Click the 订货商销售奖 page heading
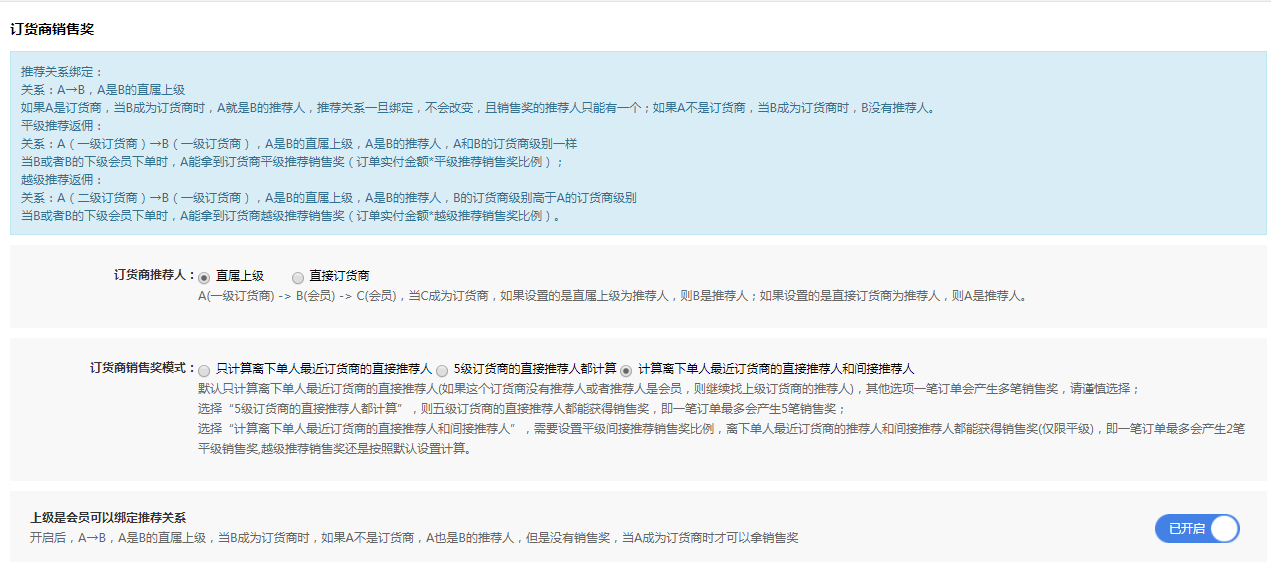This screenshot has height=562, width=1271. [52, 29]
